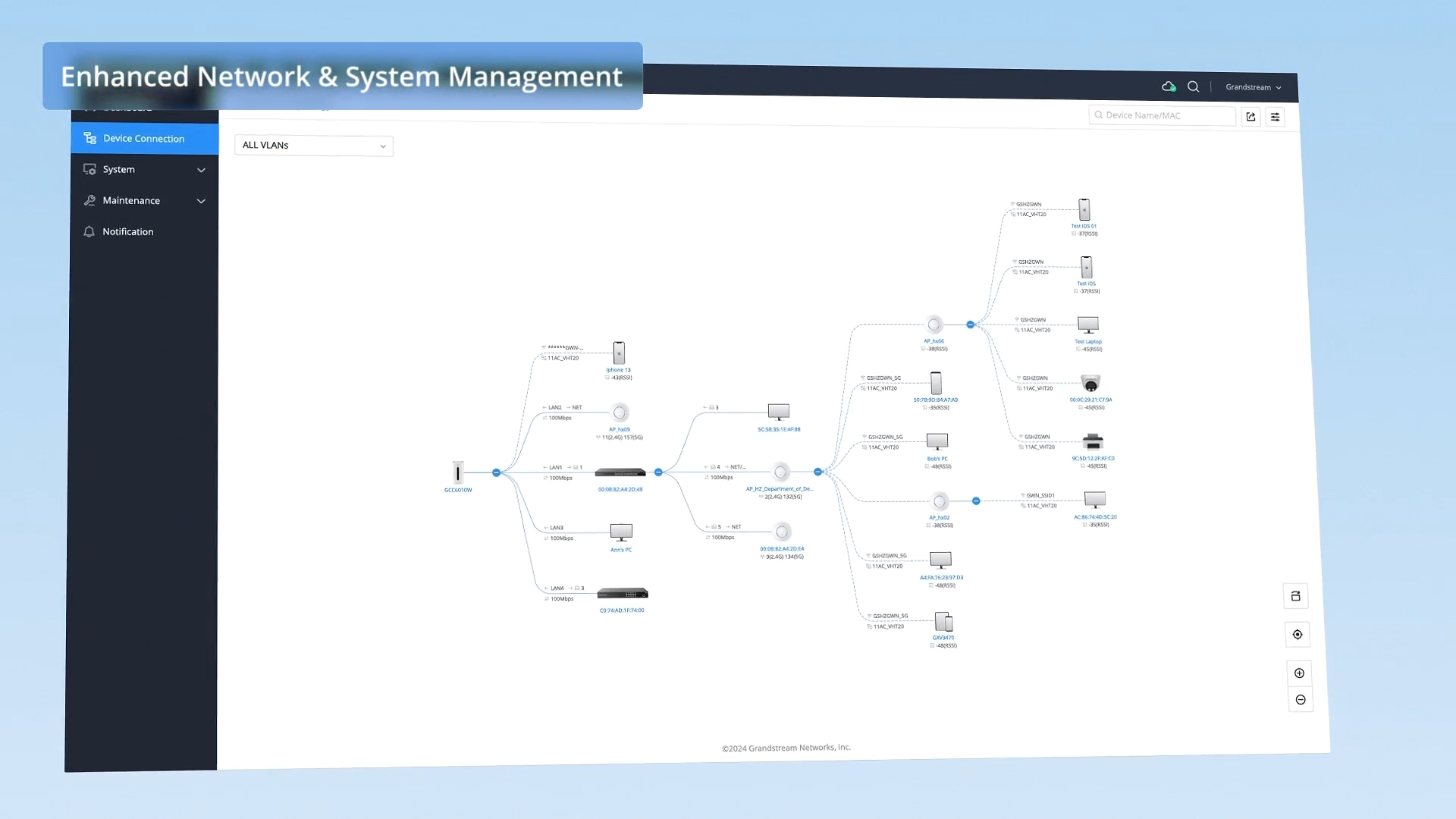Click the '©2024 Grandstream Networks, Inc.' footer
This screenshot has height=819, width=1456.
pyautogui.click(x=786, y=748)
